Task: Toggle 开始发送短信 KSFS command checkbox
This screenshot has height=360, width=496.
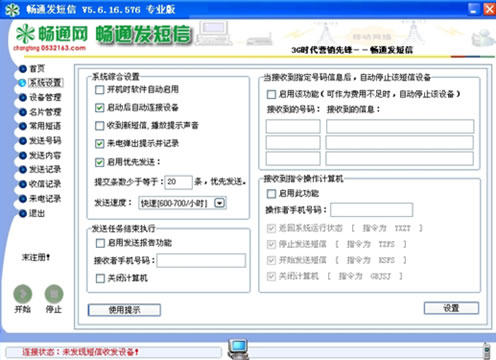Action: point(271,260)
